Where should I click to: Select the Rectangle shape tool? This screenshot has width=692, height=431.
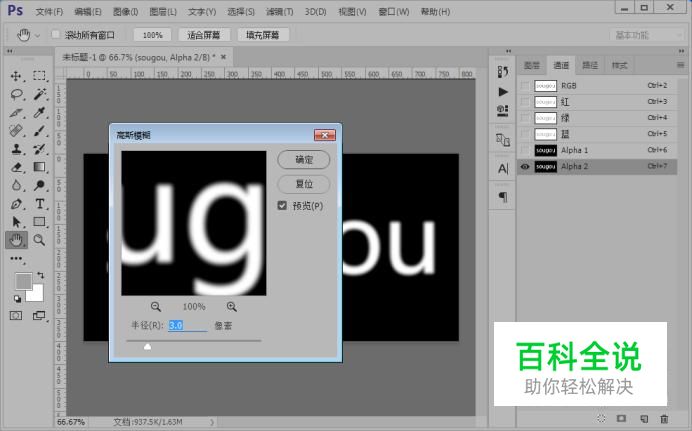(39, 222)
